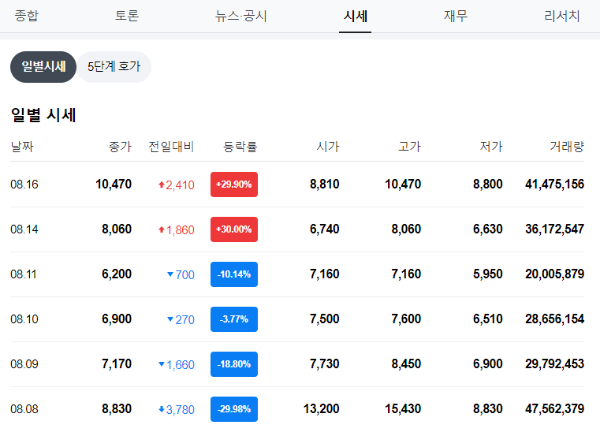Select the 08.09 date cell
600x429 pixels.
tap(24, 364)
